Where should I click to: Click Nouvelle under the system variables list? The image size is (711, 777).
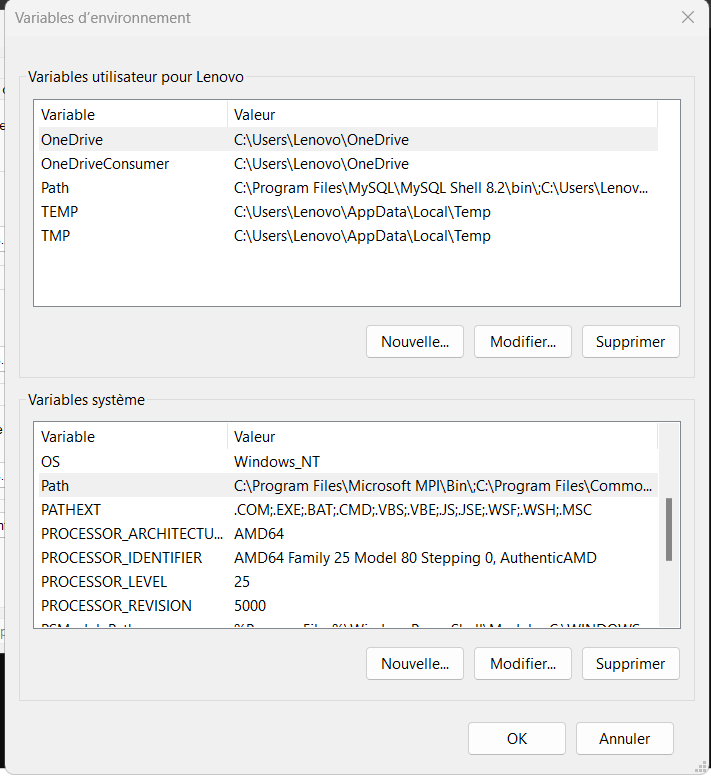coord(415,664)
